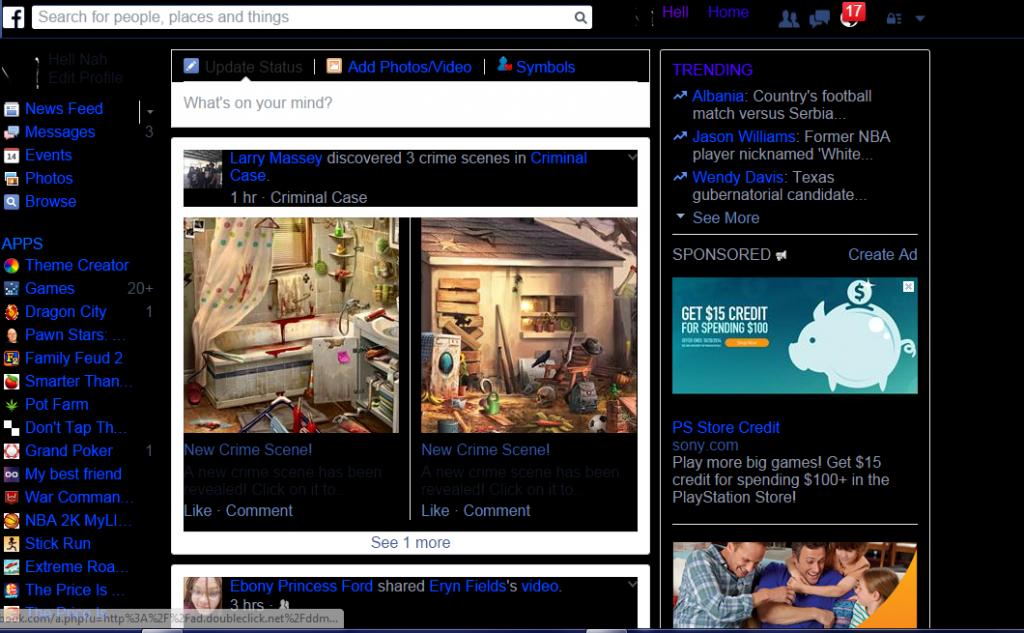Screen dimensions: 1024x633
Task: Expand the account menu arrow in top bar
Action: pyautogui.click(x=920, y=18)
